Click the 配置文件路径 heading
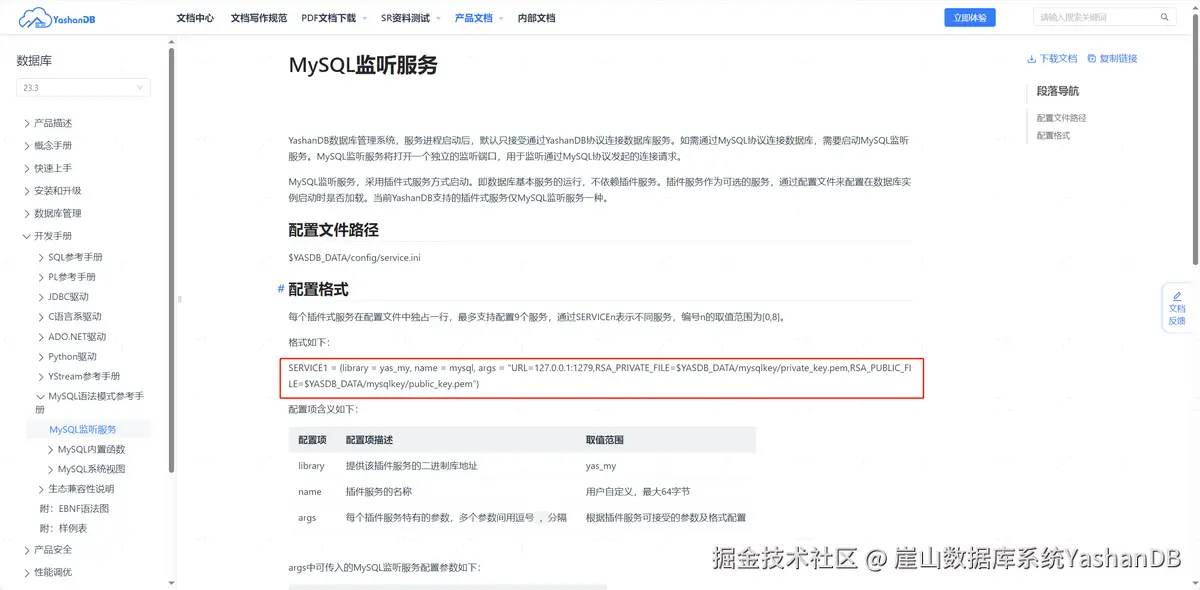The height and width of the screenshot is (590, 1200). coord(333,230)
